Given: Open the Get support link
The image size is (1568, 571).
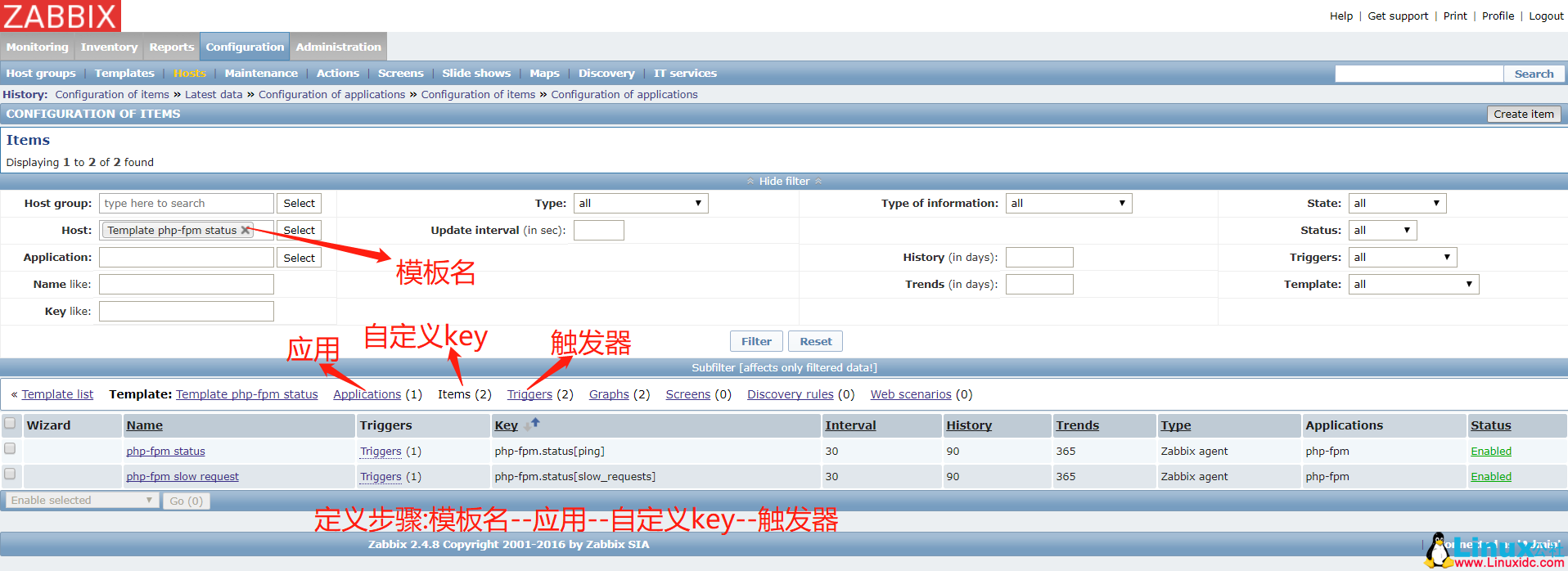Looking at the screenshot, I should 1398,16.
